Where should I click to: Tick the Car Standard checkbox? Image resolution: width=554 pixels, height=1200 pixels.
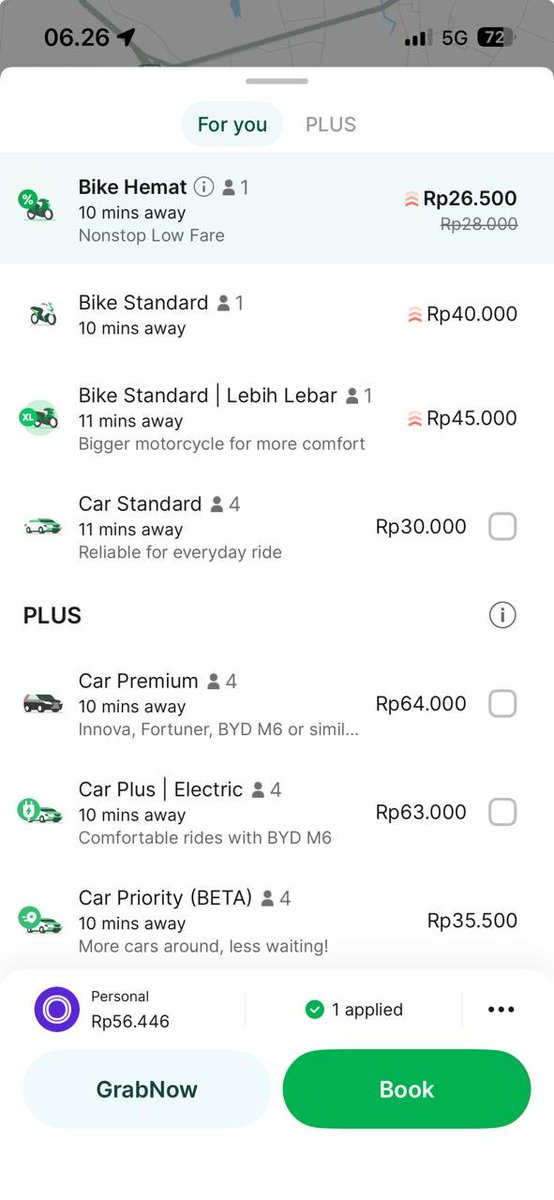(x=502, y=527)
